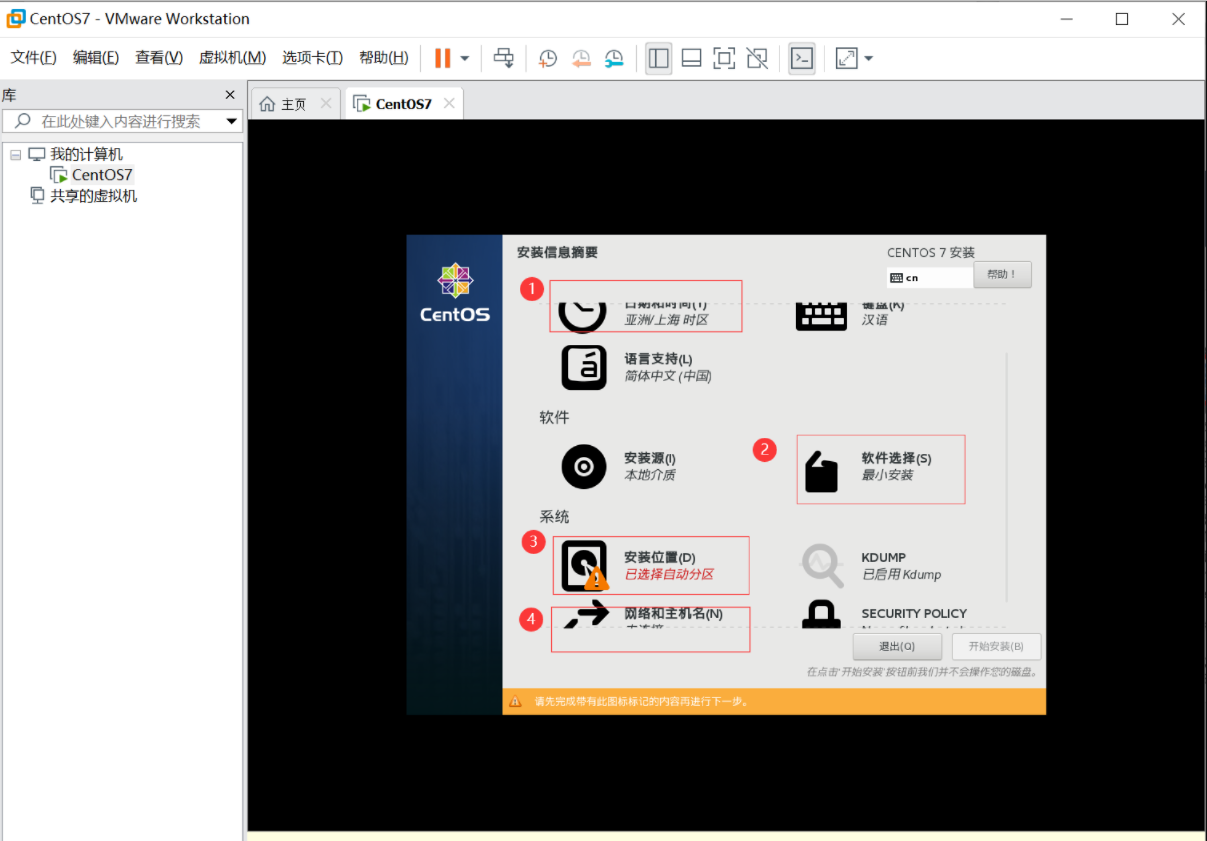Click the orange Pause VM icon

point(442,58)
